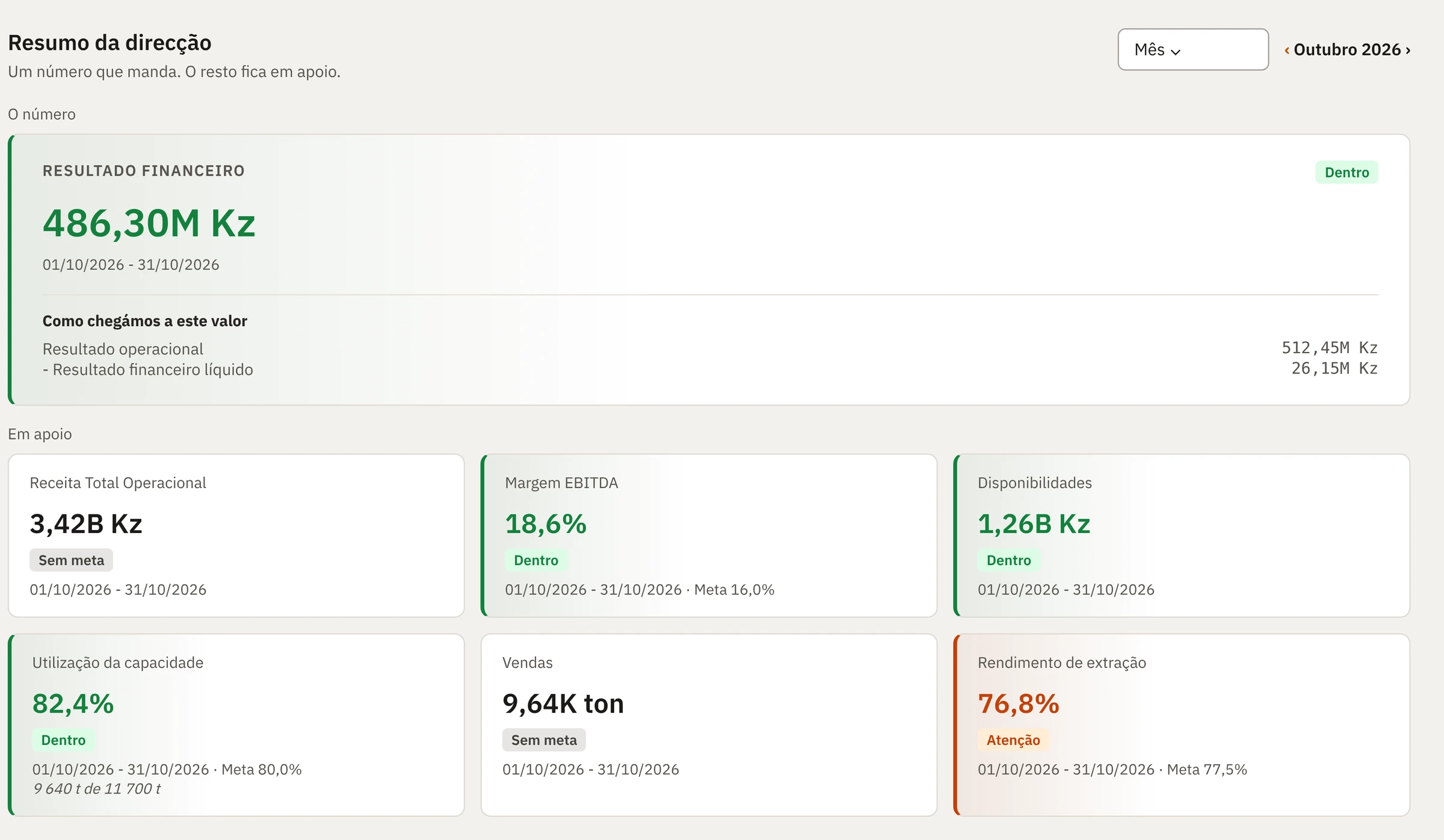Click the 82,4% capacity value

pos(73,703)
